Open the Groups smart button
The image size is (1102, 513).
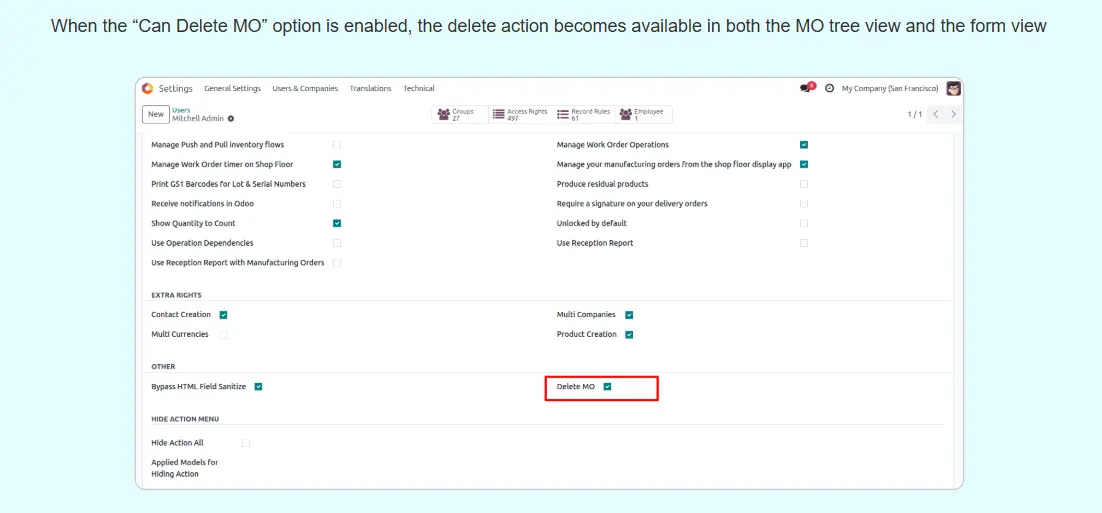(x=459, y=115)
